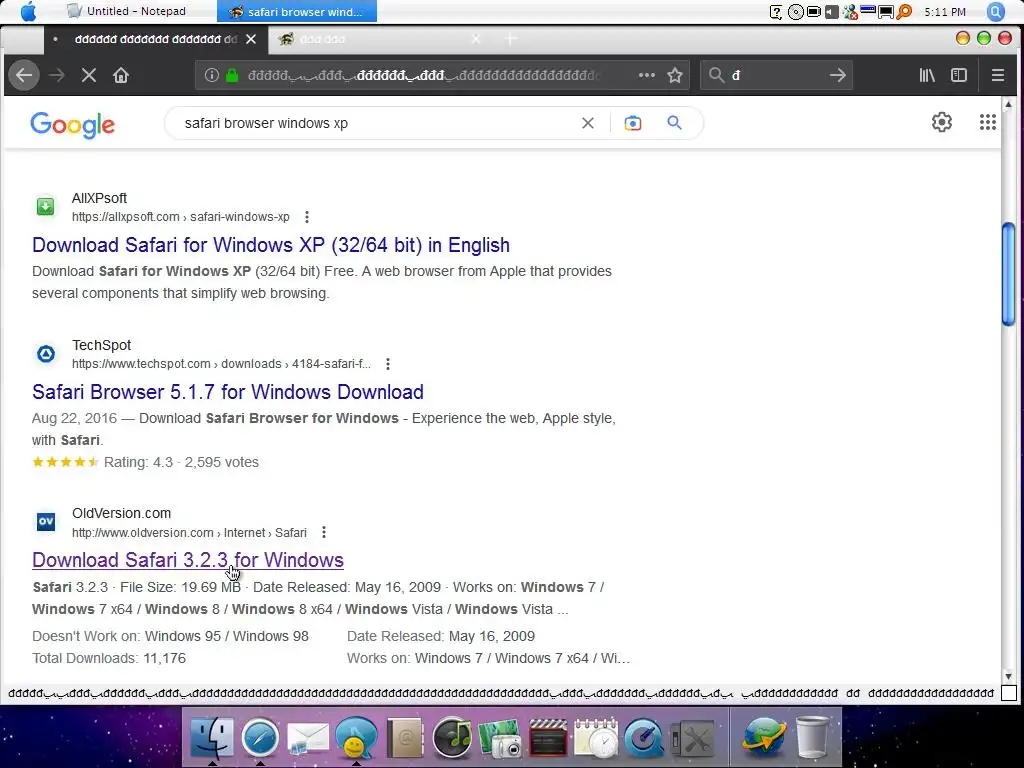Viewport: 1024px width, 768px height.
Task: Click the green padlock security icon
Action: tap(231, 75)
